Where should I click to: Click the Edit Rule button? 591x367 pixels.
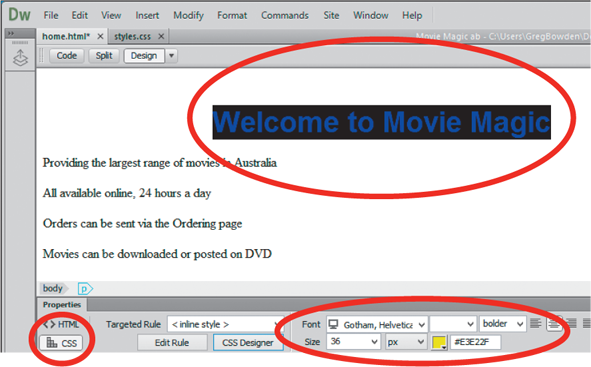pos(172,343)
